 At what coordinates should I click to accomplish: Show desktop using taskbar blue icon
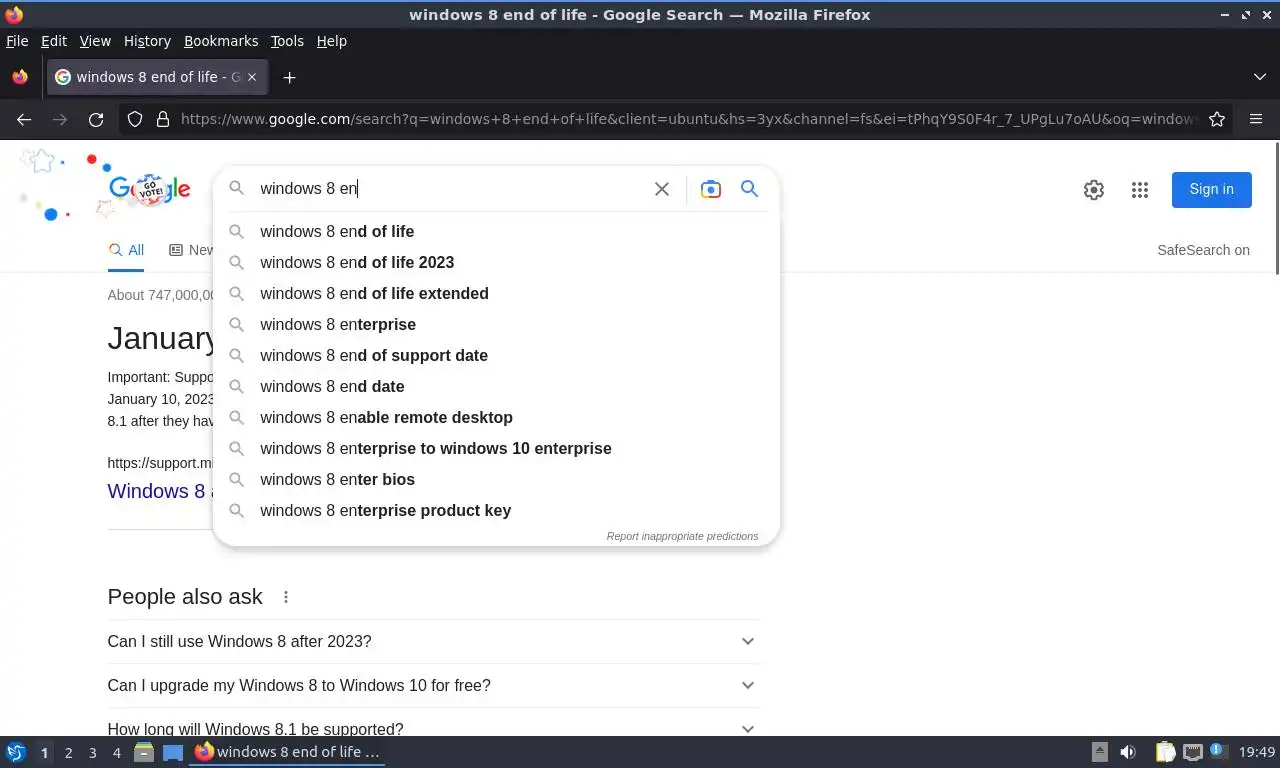(173, 752)
